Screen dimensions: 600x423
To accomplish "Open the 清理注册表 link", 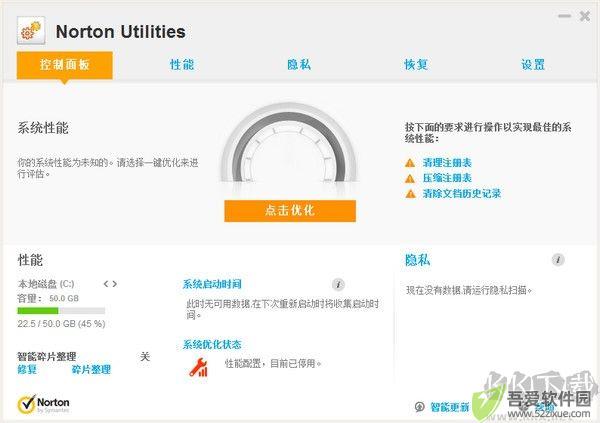I will tap(447, 163).
